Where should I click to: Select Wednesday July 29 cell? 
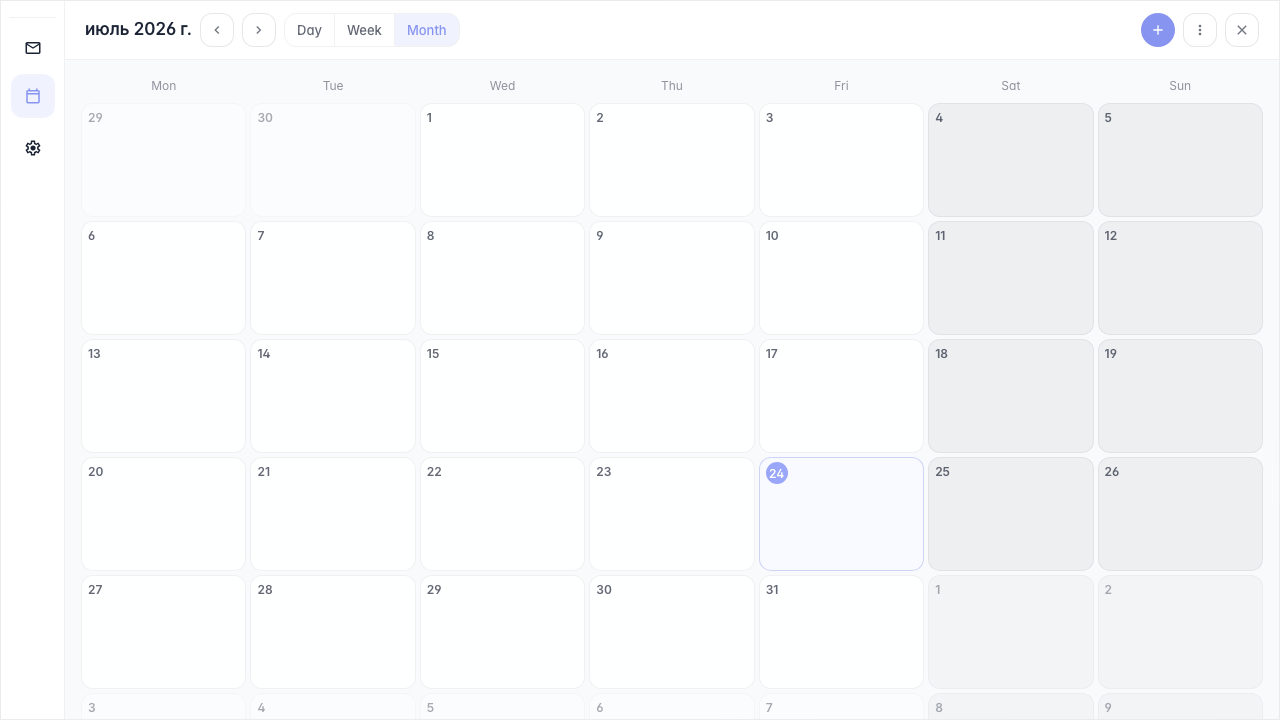502,632
